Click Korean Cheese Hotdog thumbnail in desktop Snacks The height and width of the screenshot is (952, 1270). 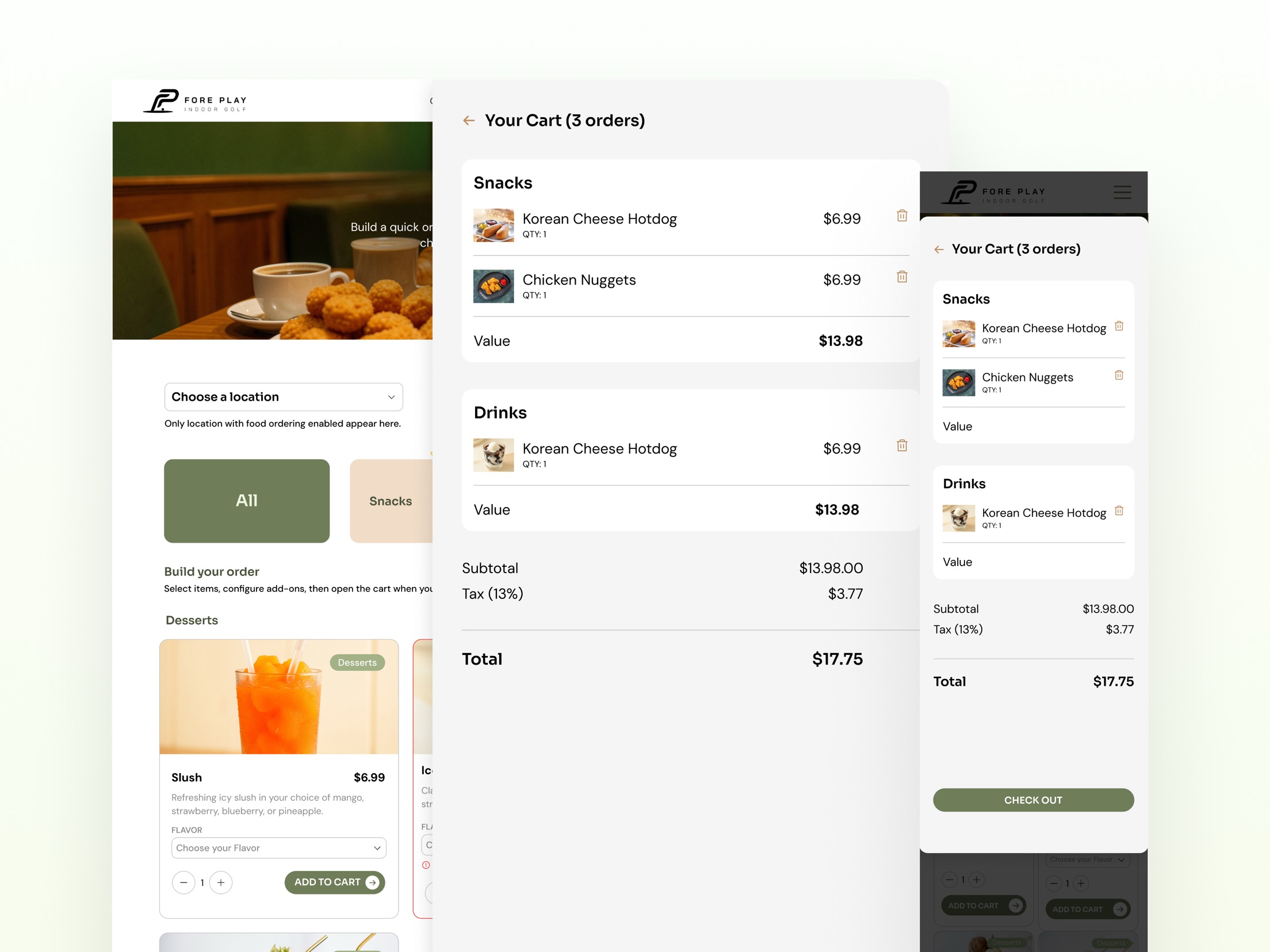click(494, 225)
